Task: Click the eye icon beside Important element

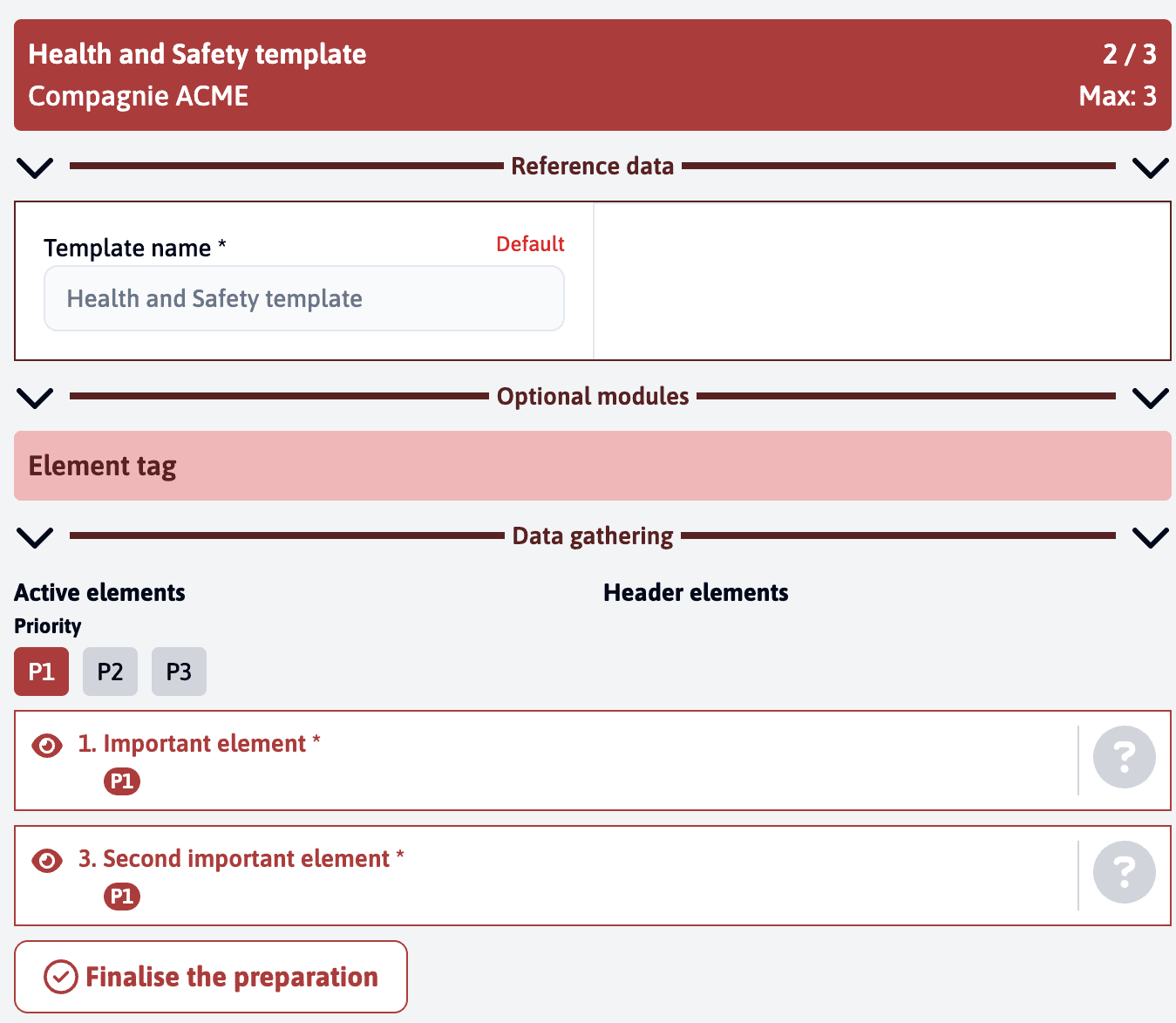Action: (x=45, y=746)
